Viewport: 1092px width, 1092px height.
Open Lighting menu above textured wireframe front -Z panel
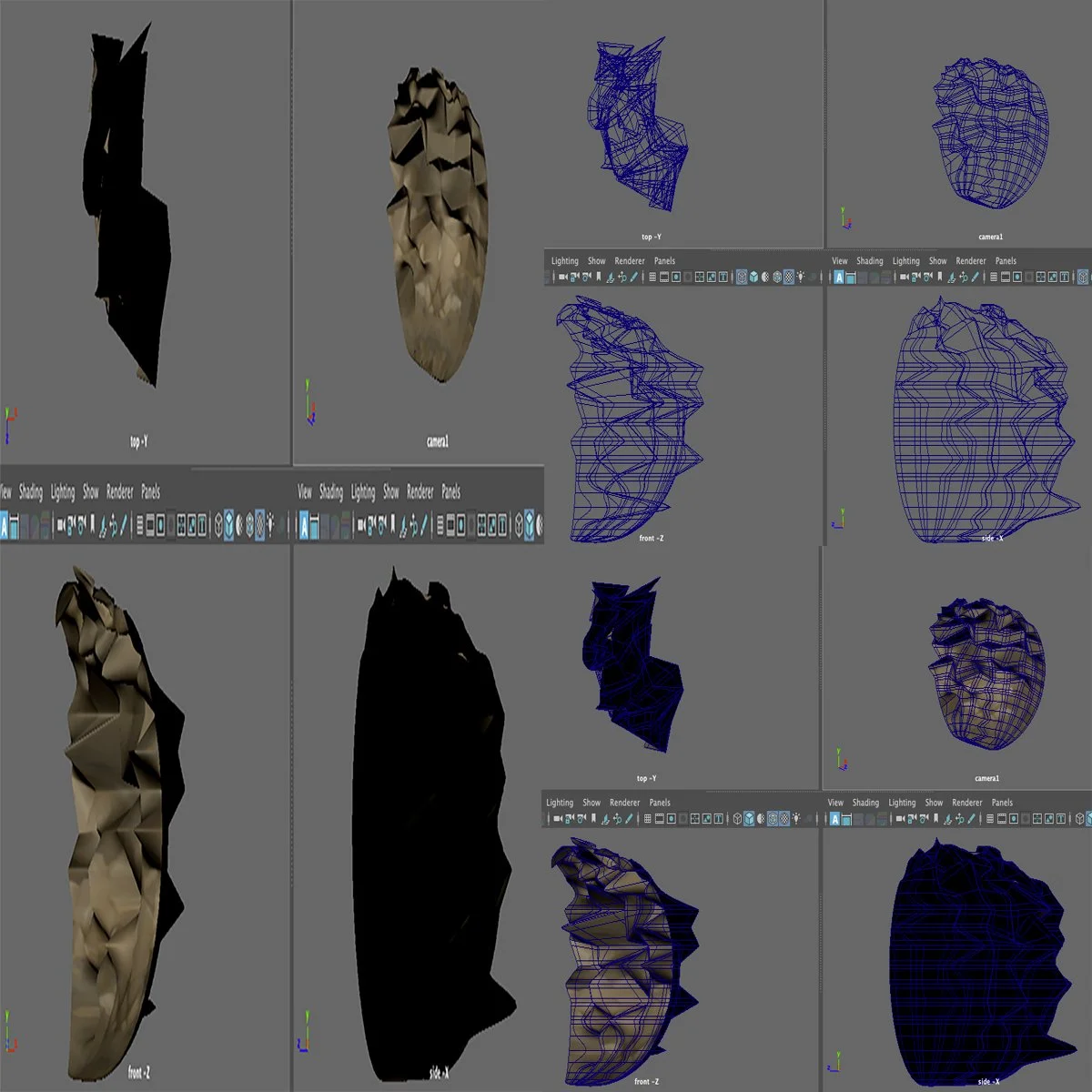560,803
